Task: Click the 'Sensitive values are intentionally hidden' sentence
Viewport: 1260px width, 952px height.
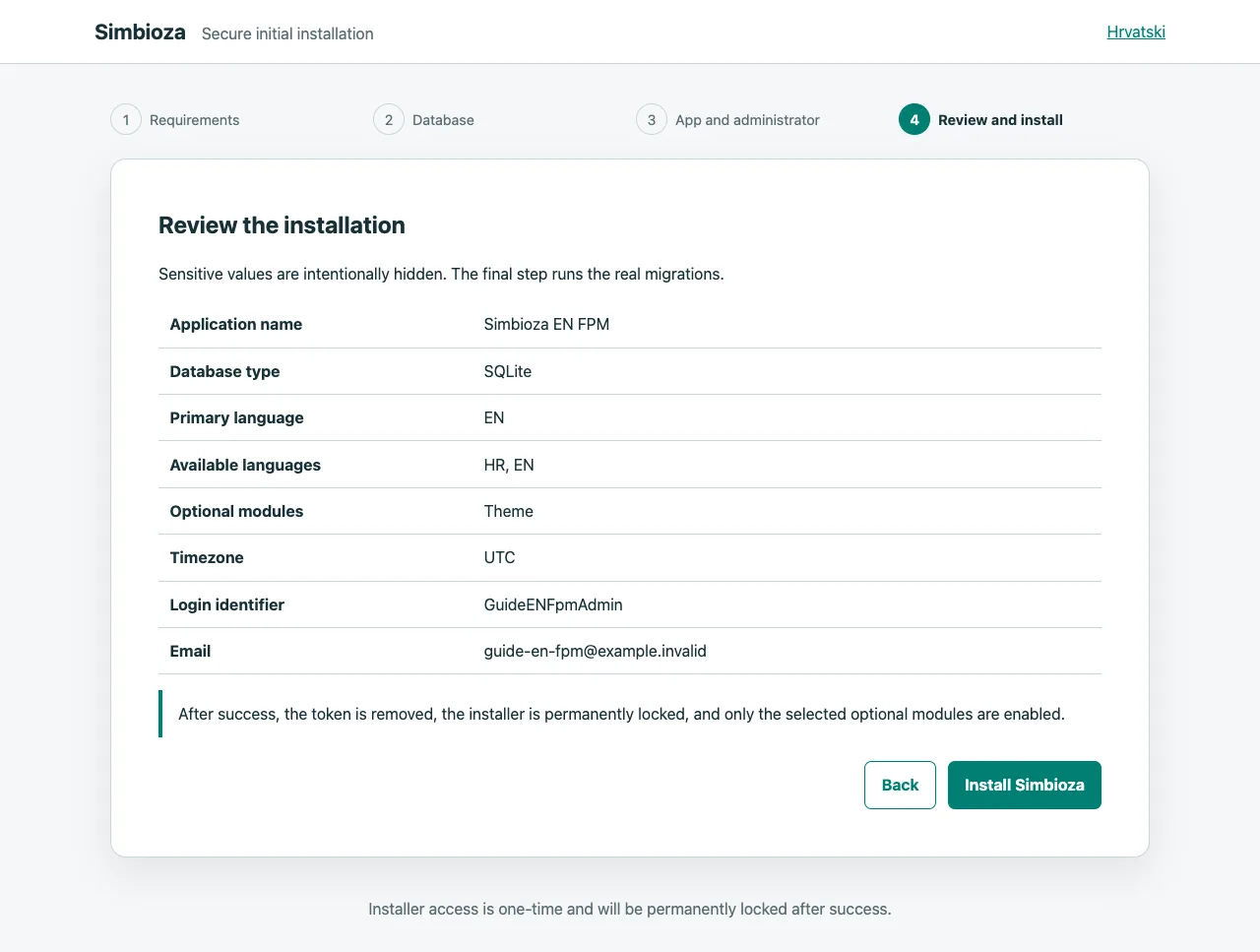Action: 302,274
